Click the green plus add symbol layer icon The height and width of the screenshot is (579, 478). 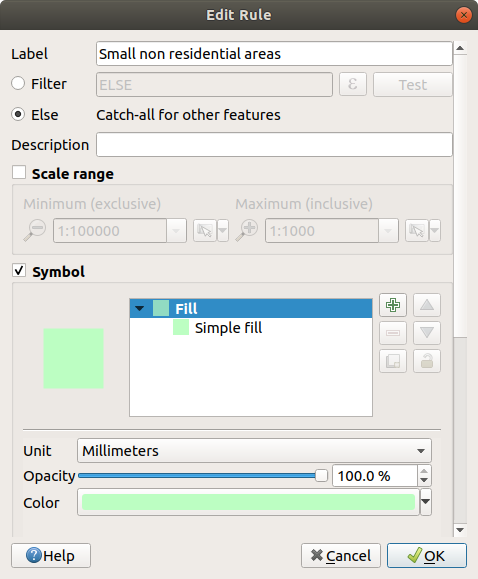coord(393,305)
